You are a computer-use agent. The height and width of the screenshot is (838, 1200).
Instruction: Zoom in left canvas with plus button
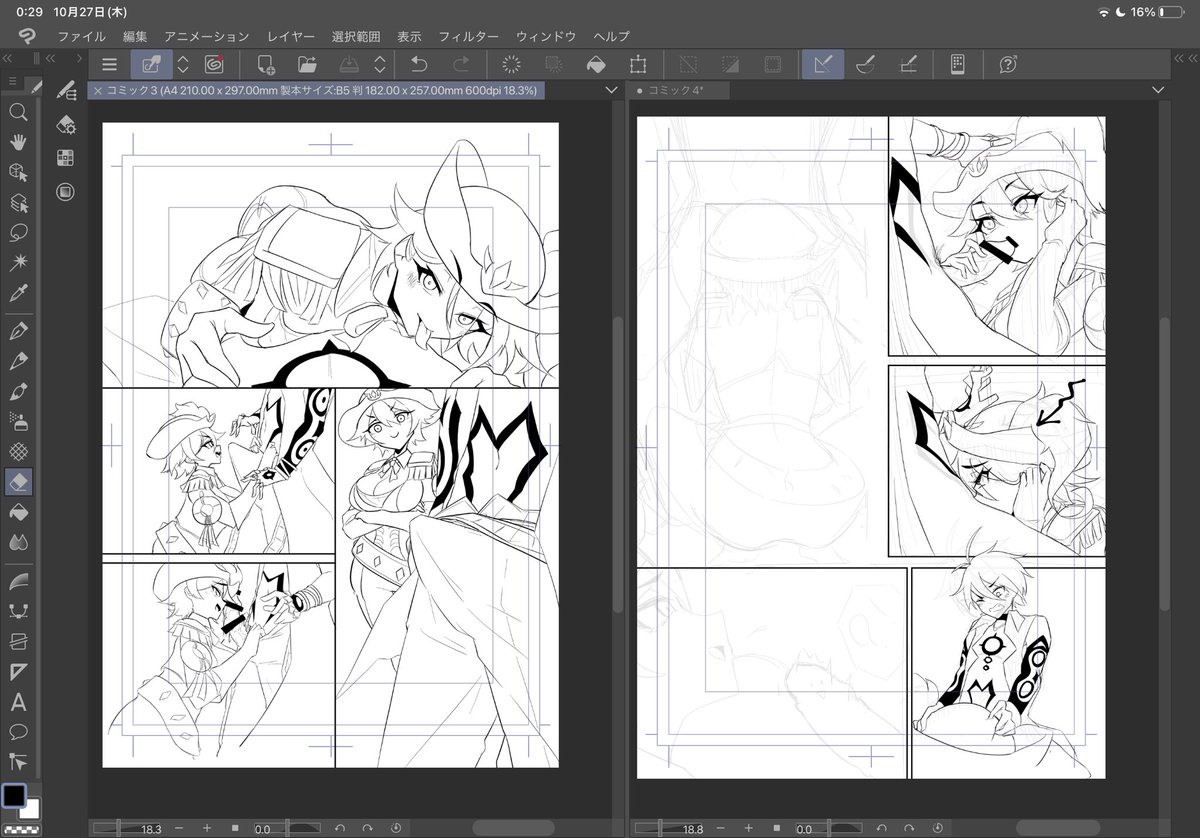(207, 828)
